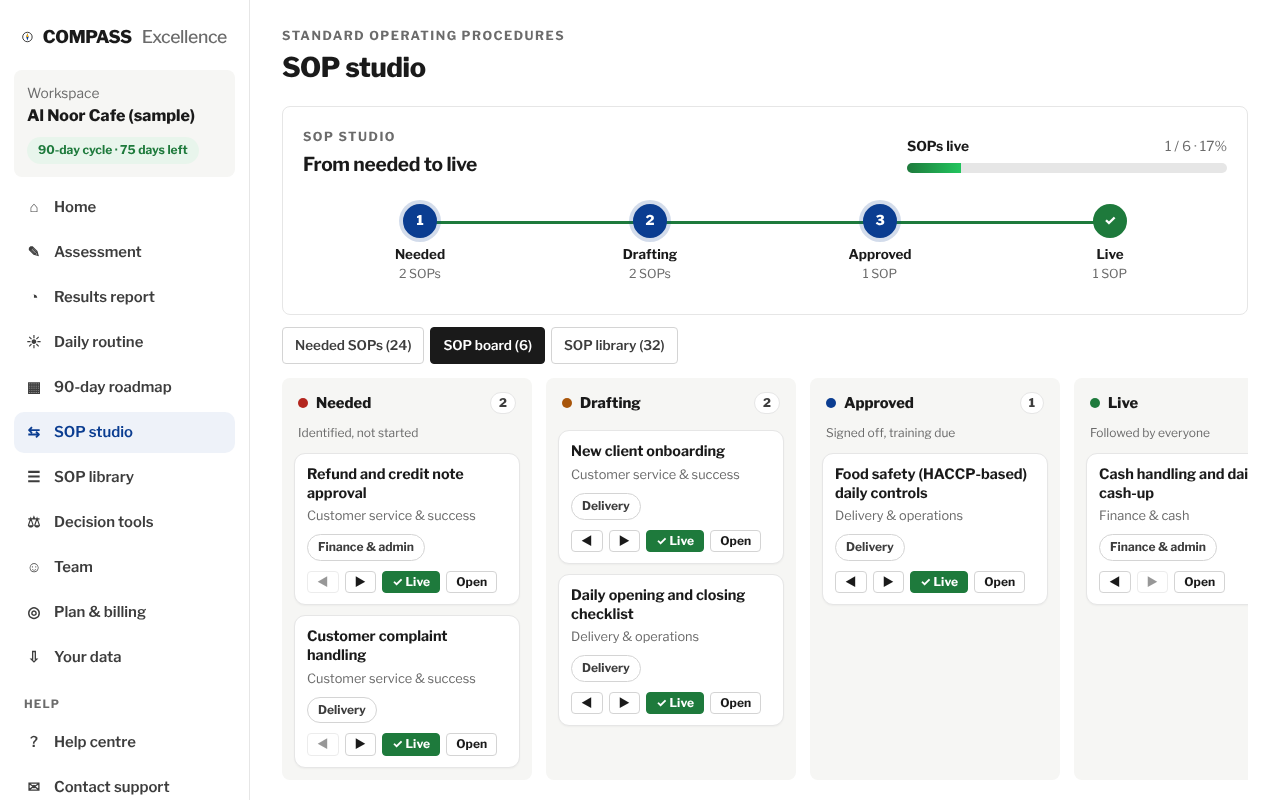
Task: Click the Compass logo icon
Action: pos(27,37)
